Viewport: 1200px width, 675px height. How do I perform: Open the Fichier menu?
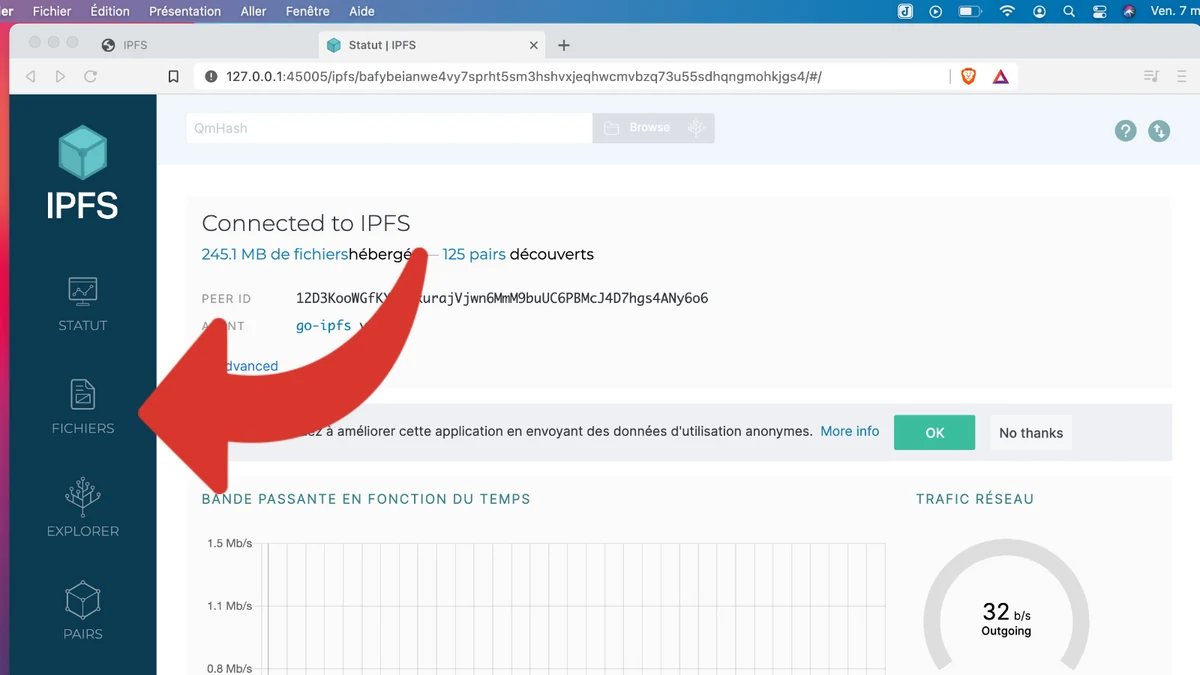point(52,11)
